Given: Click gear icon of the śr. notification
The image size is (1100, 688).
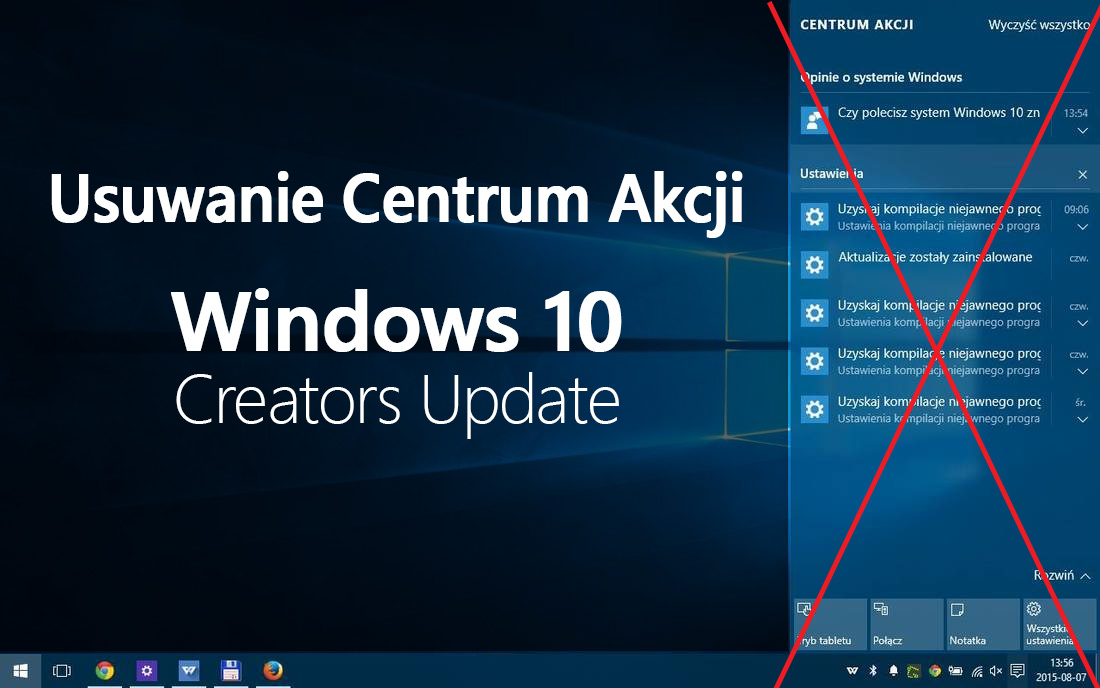Looking at the screenshot, I should [814, 409].
